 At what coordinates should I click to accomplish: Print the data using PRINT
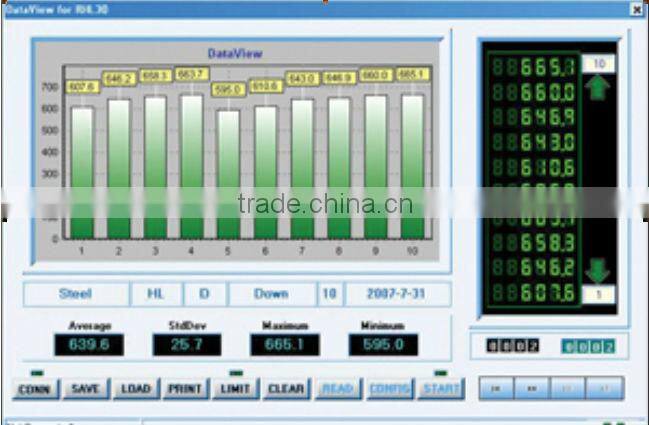coord(185,388)
